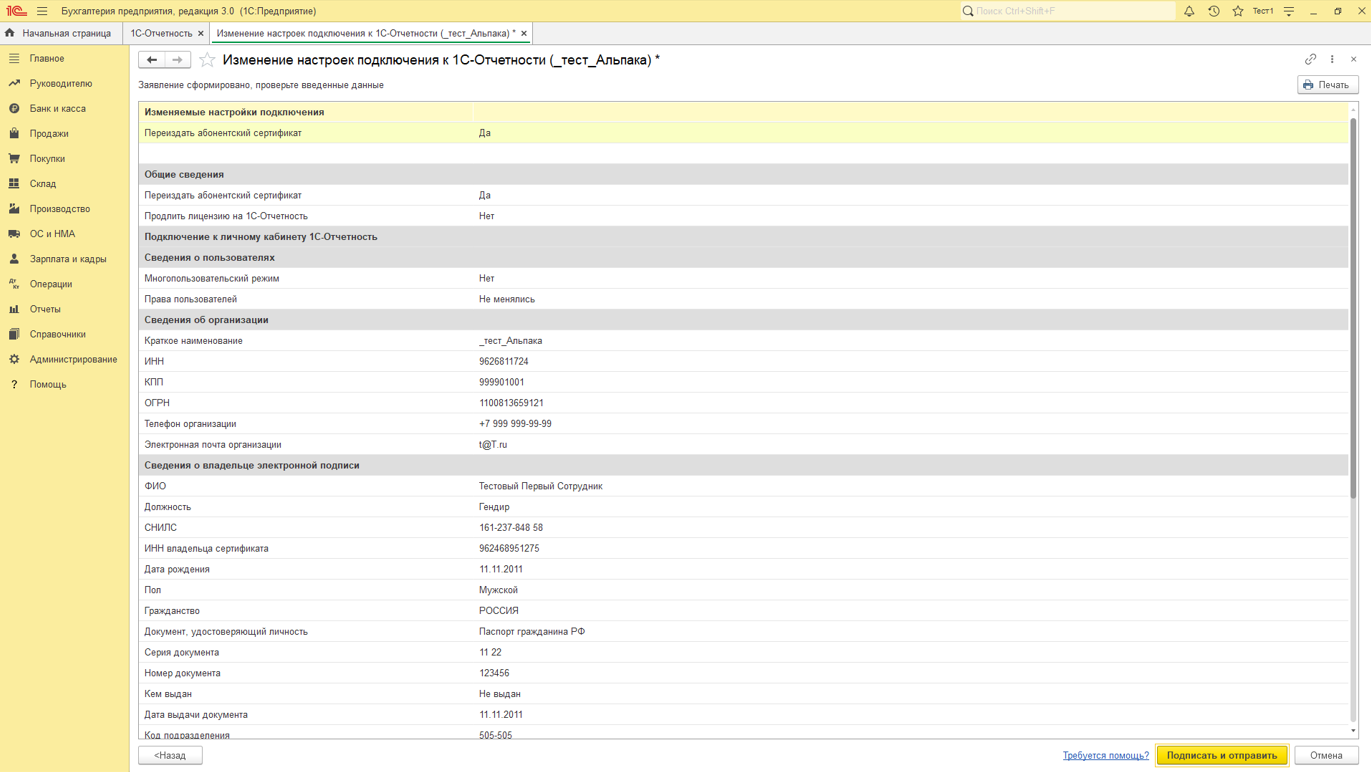Select Гражданство value РОССИЯ
This screenshot has height=772, width=1371.
498,611
